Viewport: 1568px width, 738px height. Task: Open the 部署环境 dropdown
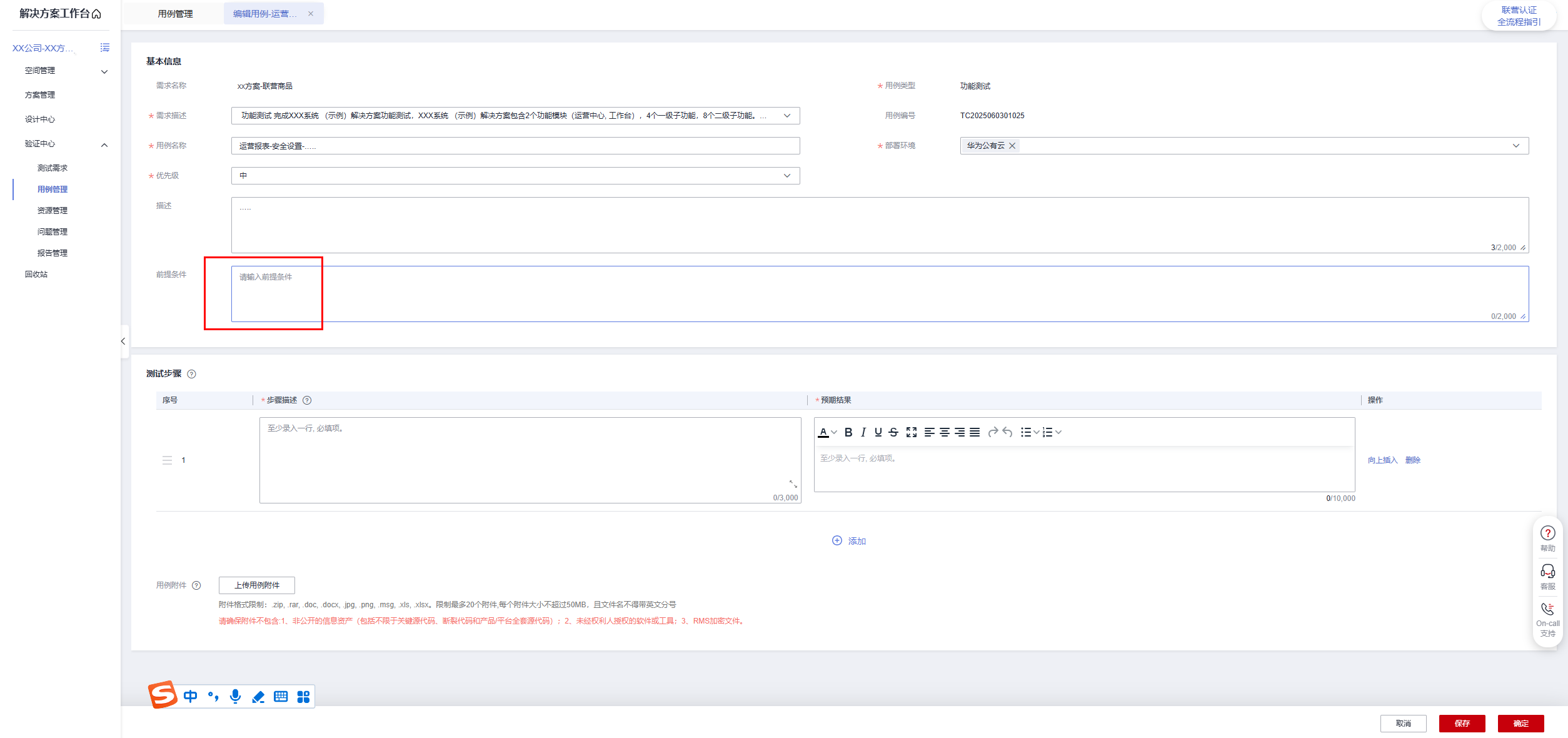point(1516,146)
